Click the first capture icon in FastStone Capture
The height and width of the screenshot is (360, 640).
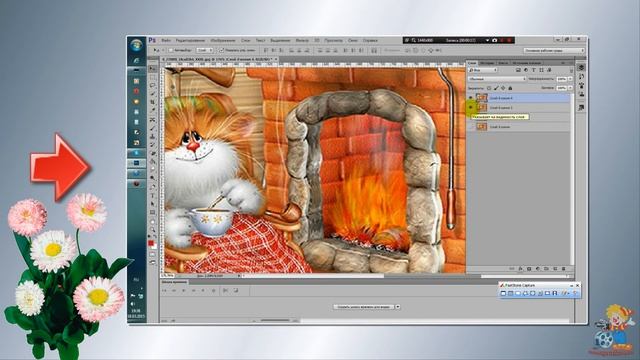pyautogui.click(x=503, y=293)
